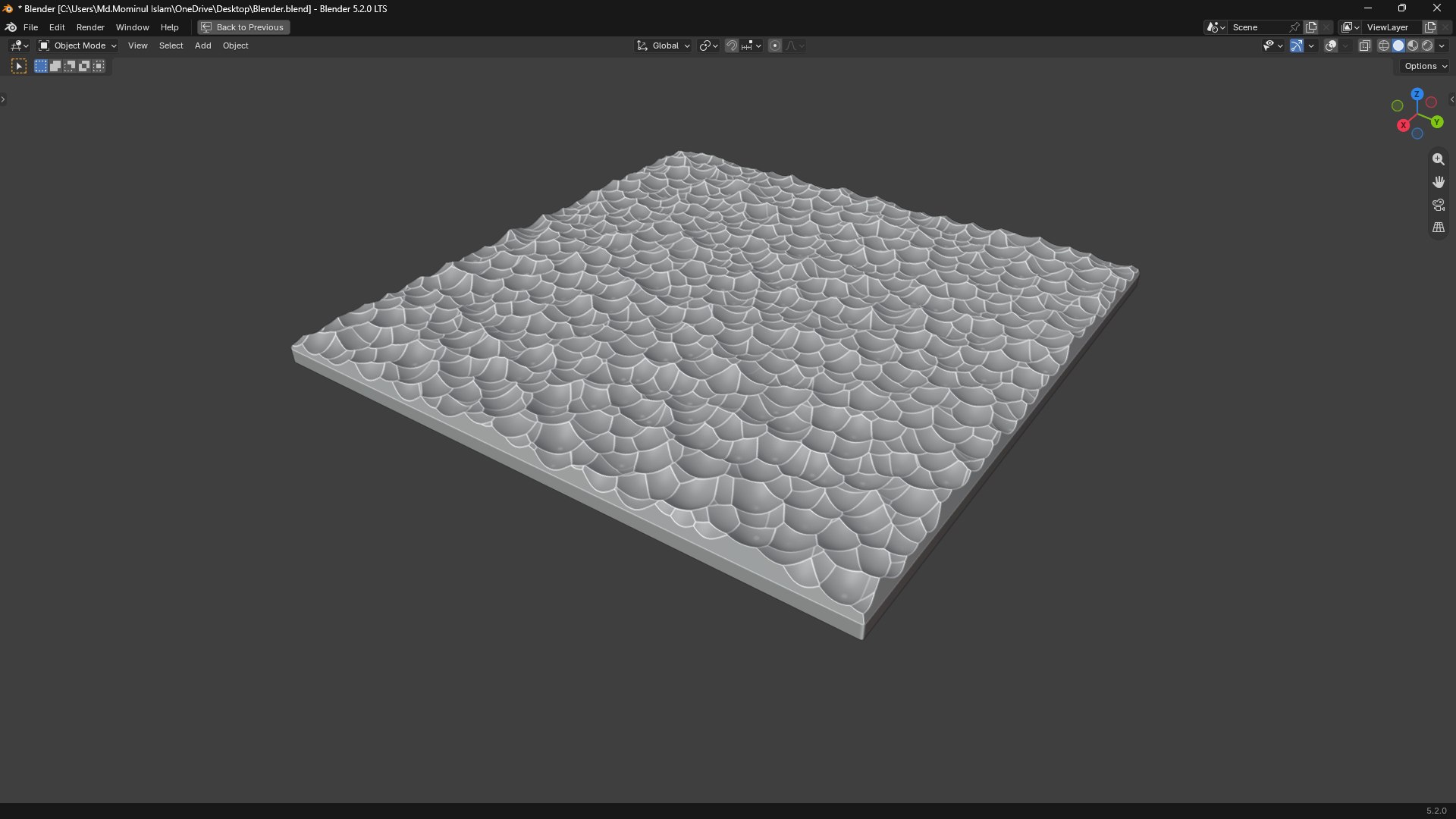
Task: Toggle snapping magnet icon
Action: [x=731, y=46]
